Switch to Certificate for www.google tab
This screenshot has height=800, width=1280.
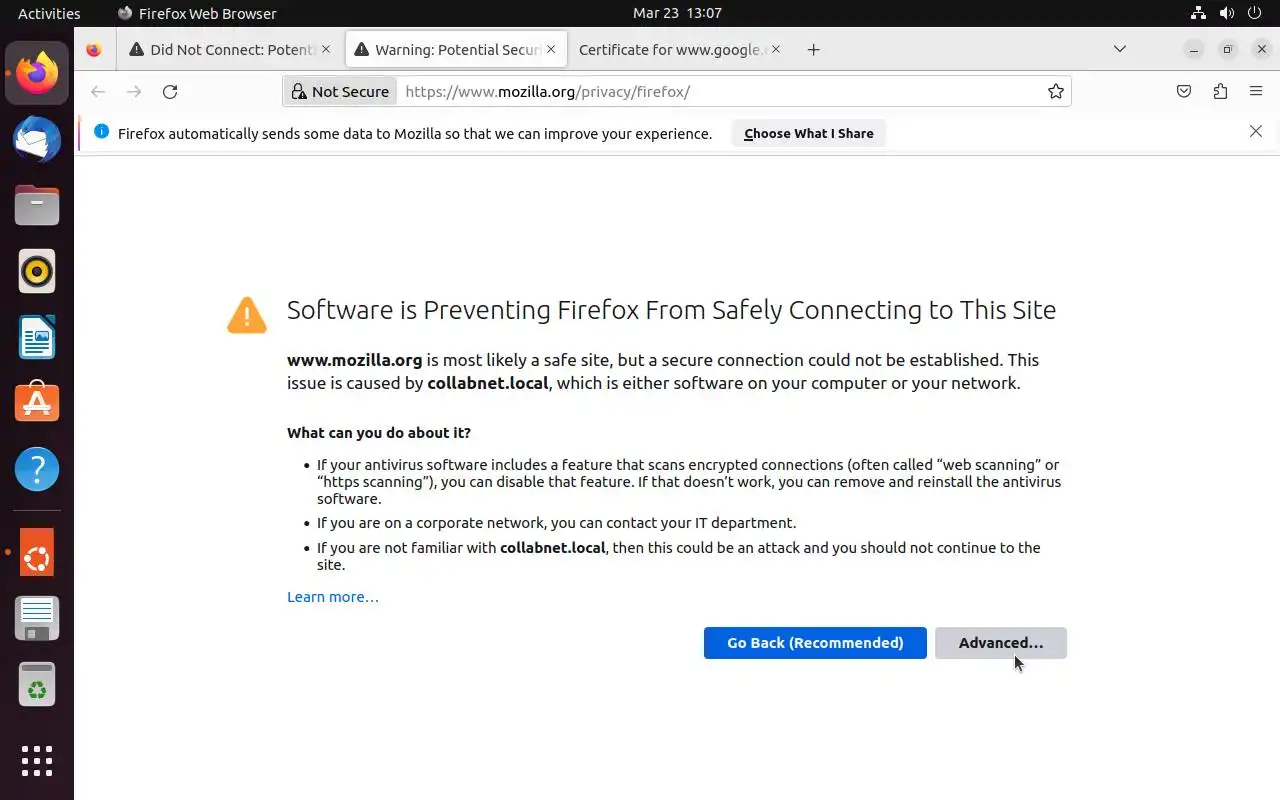point(672,50)
